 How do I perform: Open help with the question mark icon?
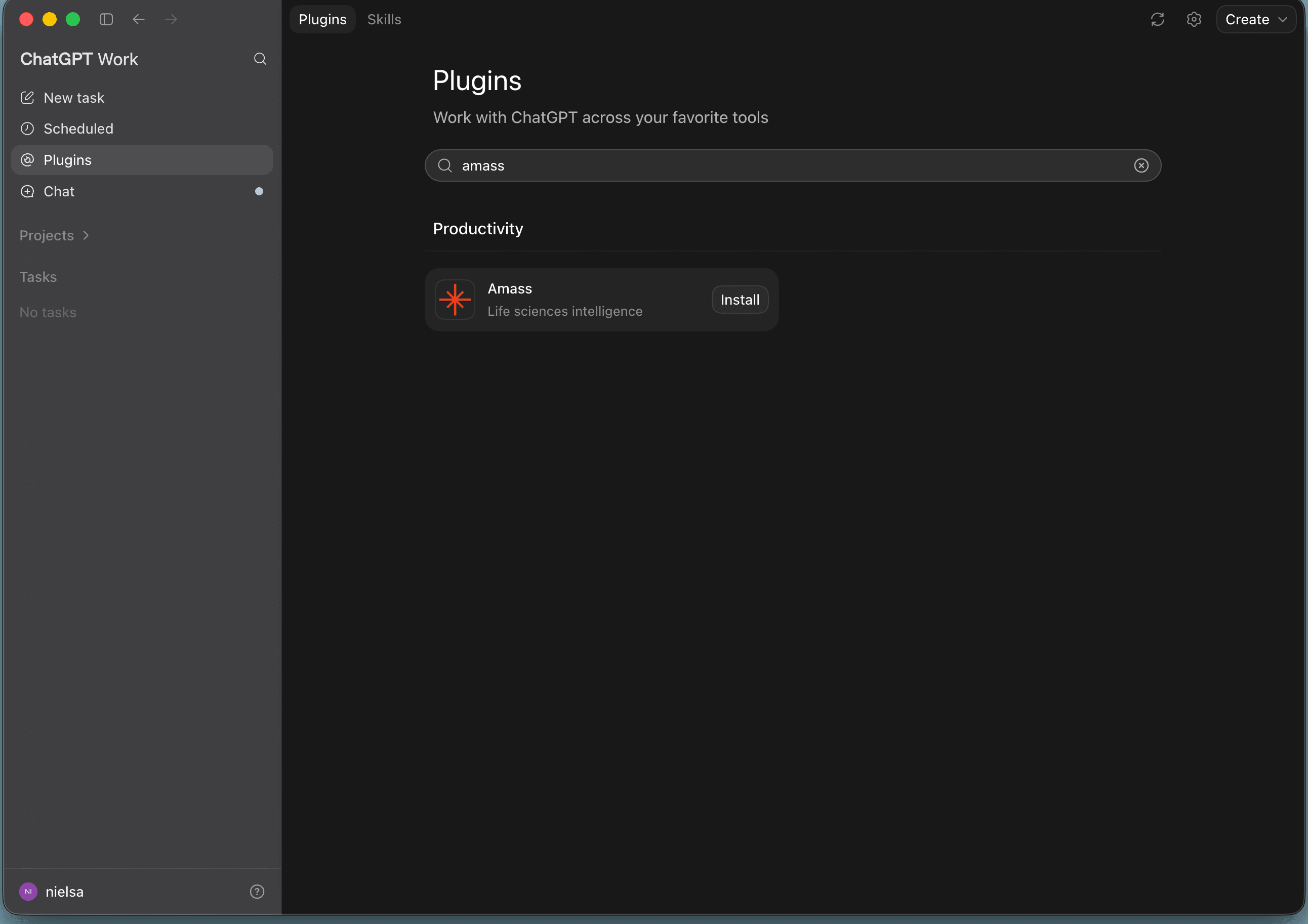[257, 892]
